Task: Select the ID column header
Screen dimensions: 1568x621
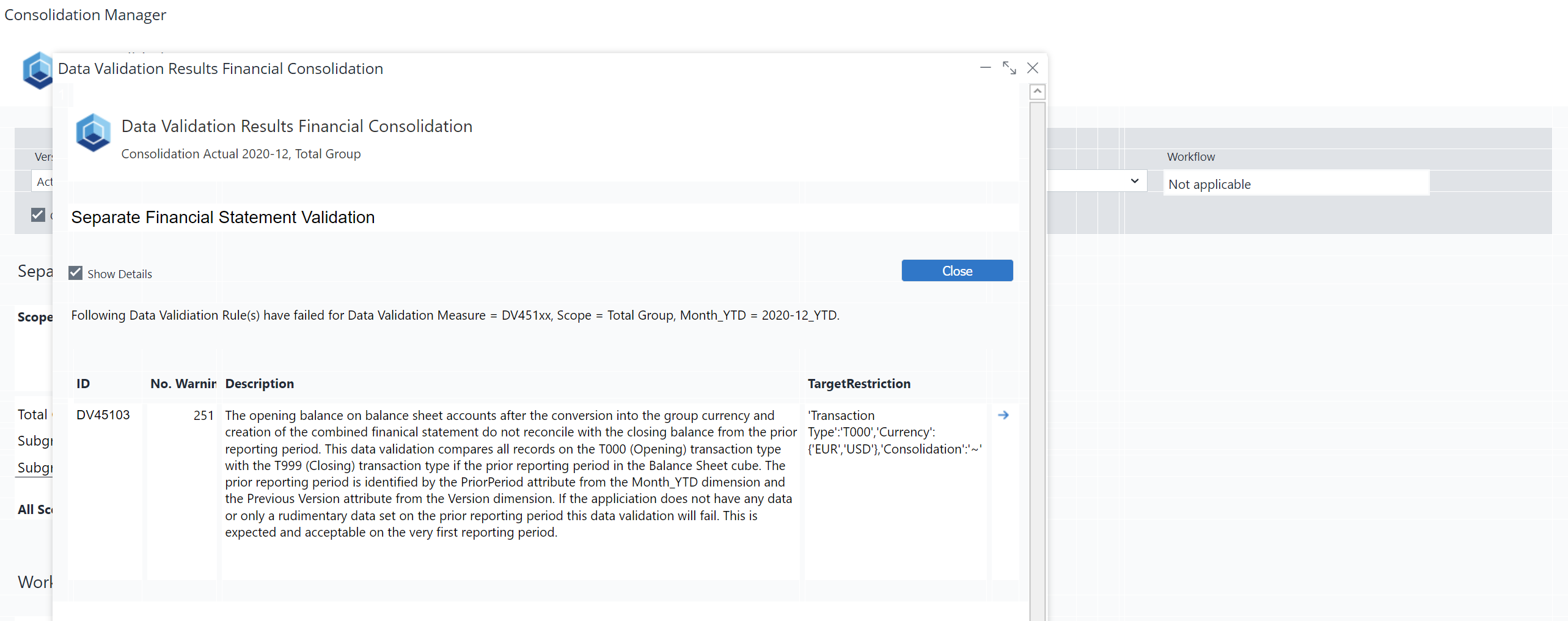Action: pyautogui.click(x=83, y=383)
